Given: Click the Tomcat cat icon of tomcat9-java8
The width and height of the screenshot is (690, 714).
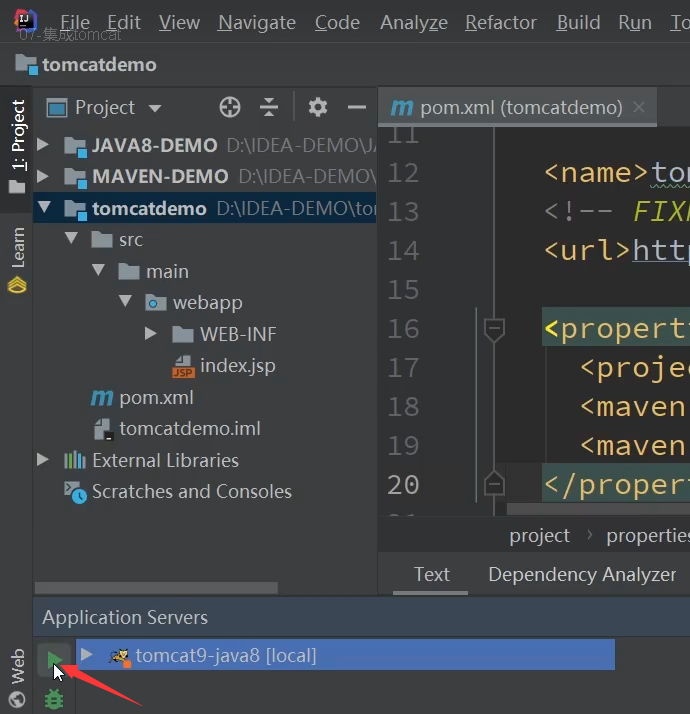Looking at the screenshot, I should pos(120,656).
